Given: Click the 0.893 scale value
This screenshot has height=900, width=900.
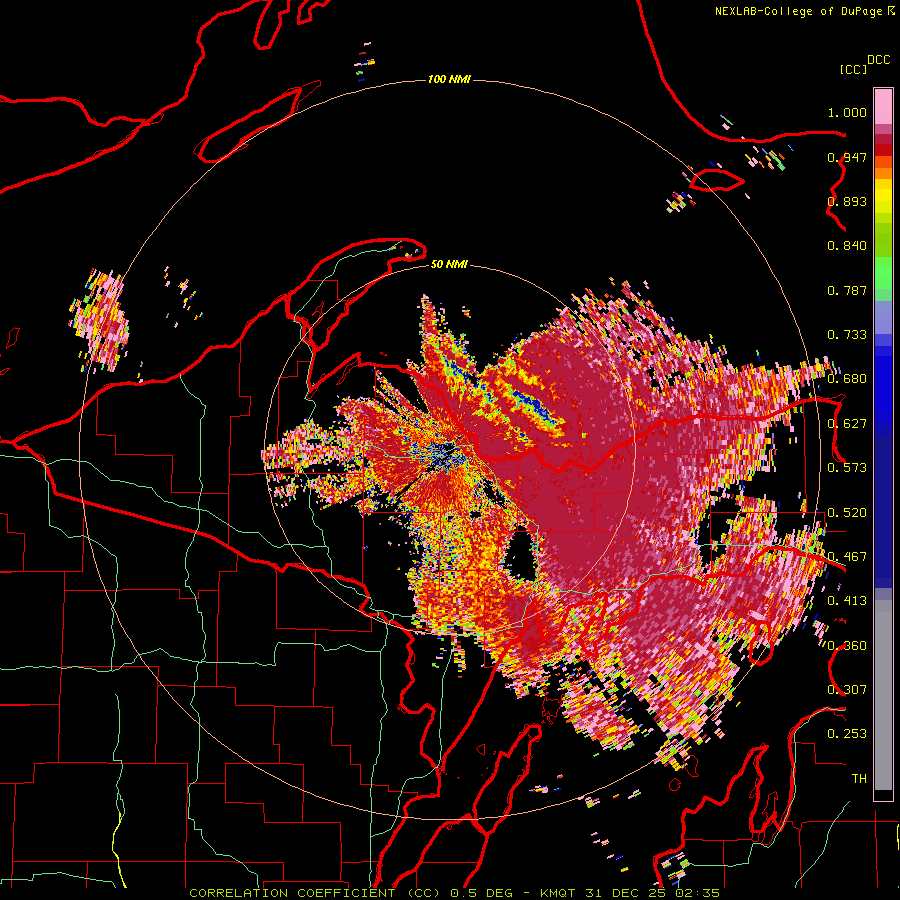Looking at the screenshot, I should pyautogui.click(x=847, y=201).
